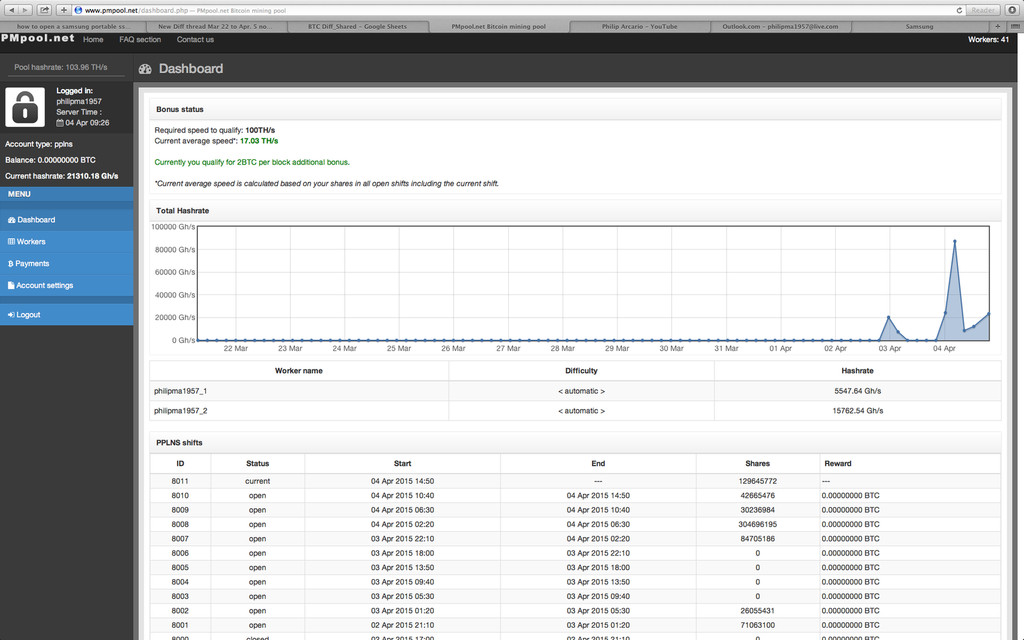Click the Reader button in address bar

click(x=982, y=10)
